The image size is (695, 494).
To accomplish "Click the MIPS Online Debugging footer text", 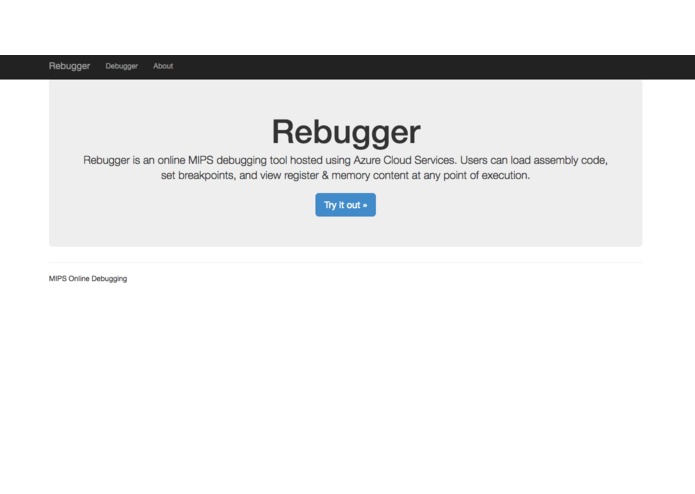I will click(x=88, y=279).
